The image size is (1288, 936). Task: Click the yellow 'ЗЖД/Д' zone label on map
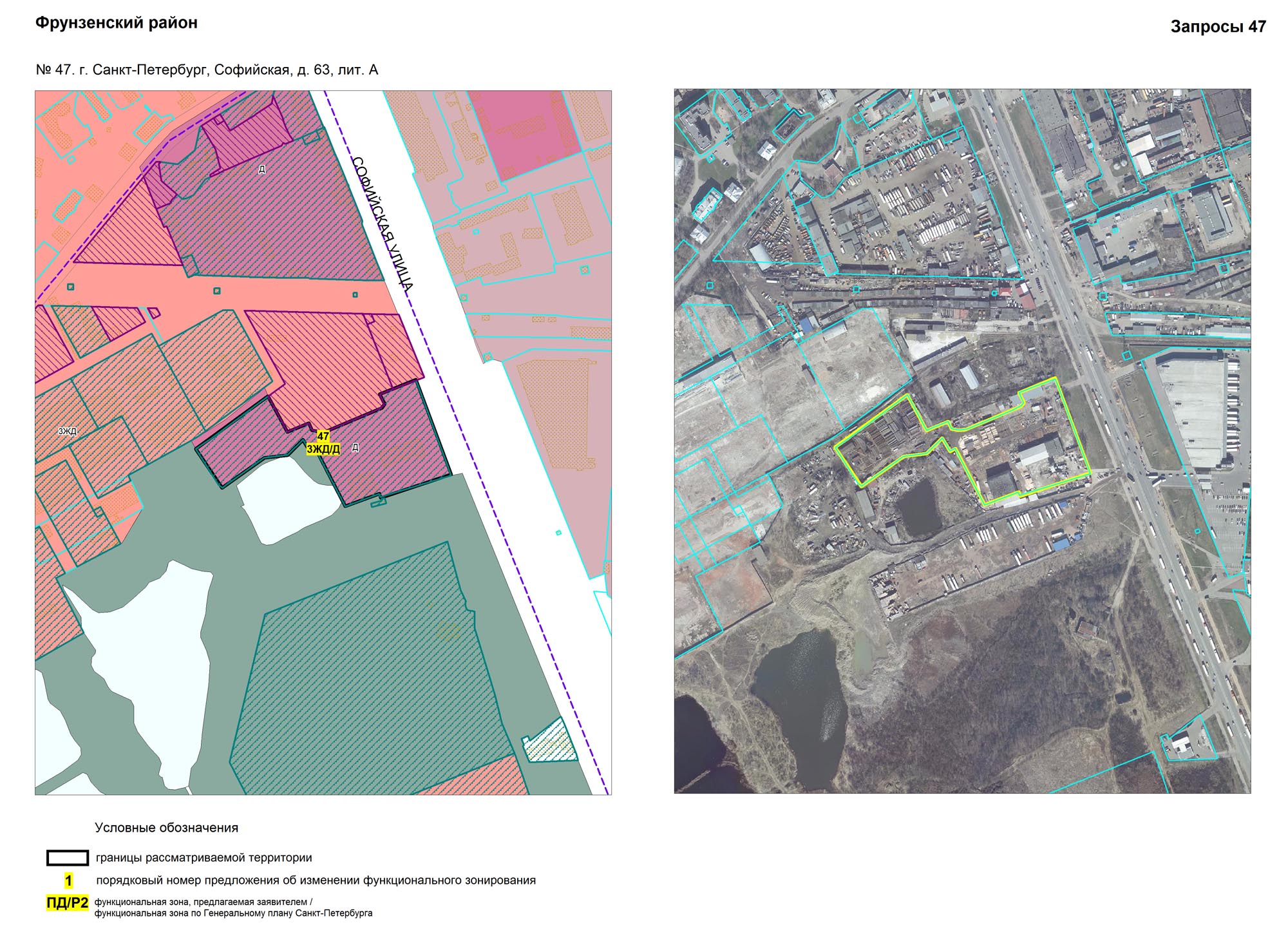(x=323, y=449)
